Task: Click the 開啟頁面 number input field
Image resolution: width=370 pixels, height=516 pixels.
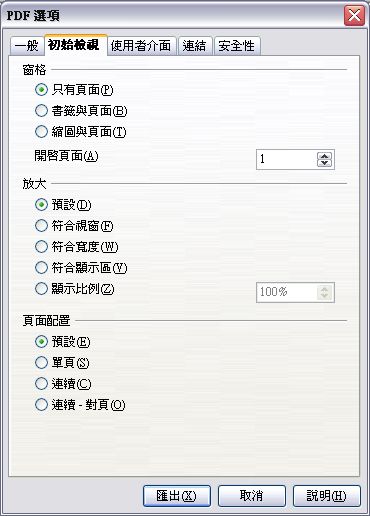Action: pos(287,159)
